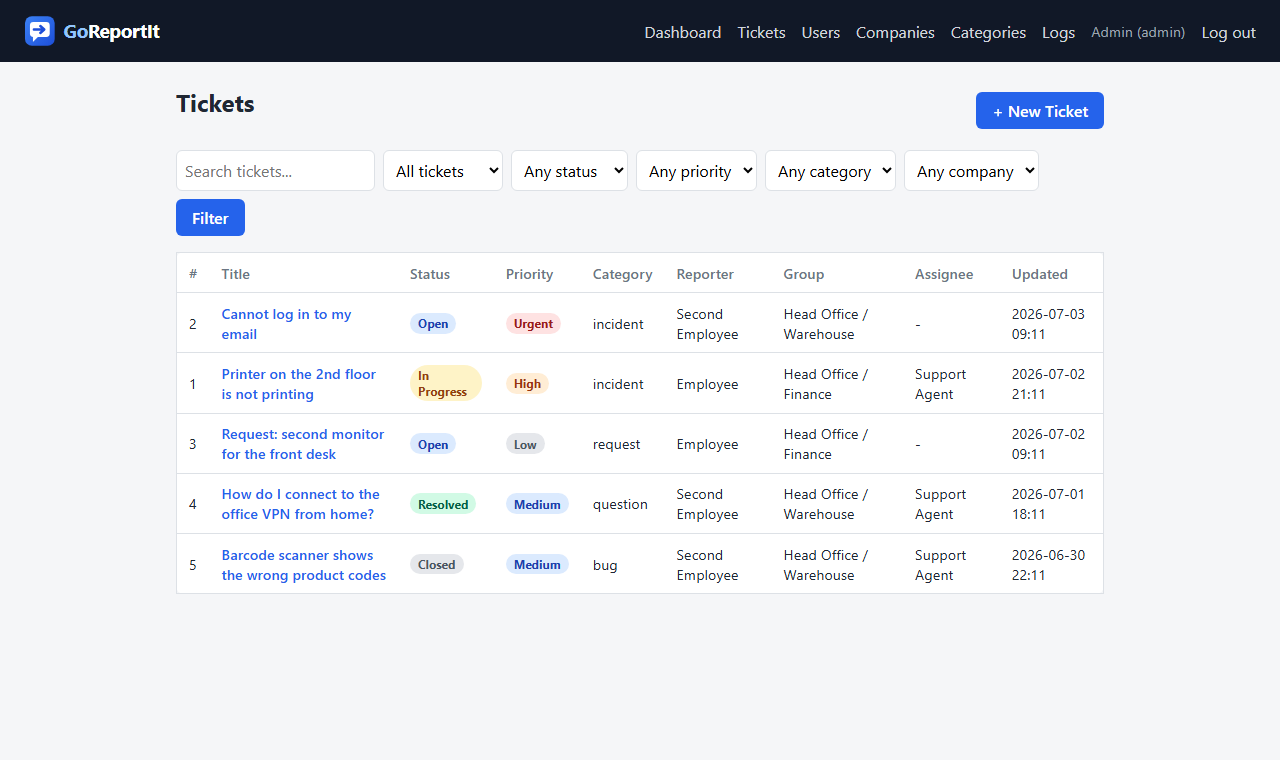Screen dimensions: 1280x760
Task: Click the Tickets page heading
Action: tap(215, 104)
